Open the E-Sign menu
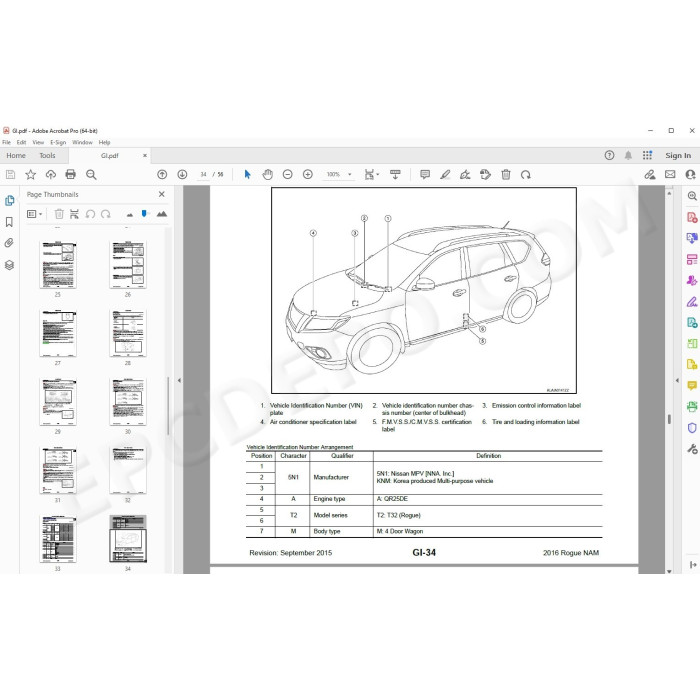The height and width of the screenshot is (700, 700). click(x=58, y=142)
